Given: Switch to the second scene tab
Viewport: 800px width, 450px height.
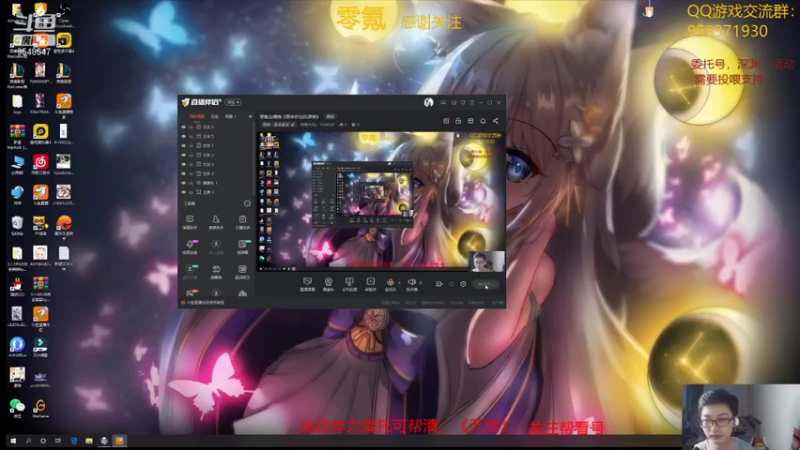Looking at the screenshot, I should click(215, 116).
